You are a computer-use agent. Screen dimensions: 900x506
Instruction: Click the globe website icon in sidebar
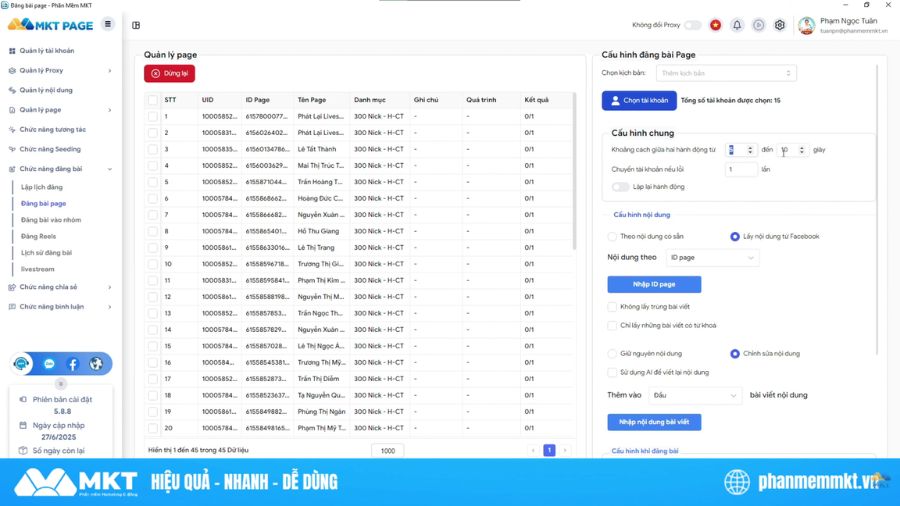tap(96, 364)
